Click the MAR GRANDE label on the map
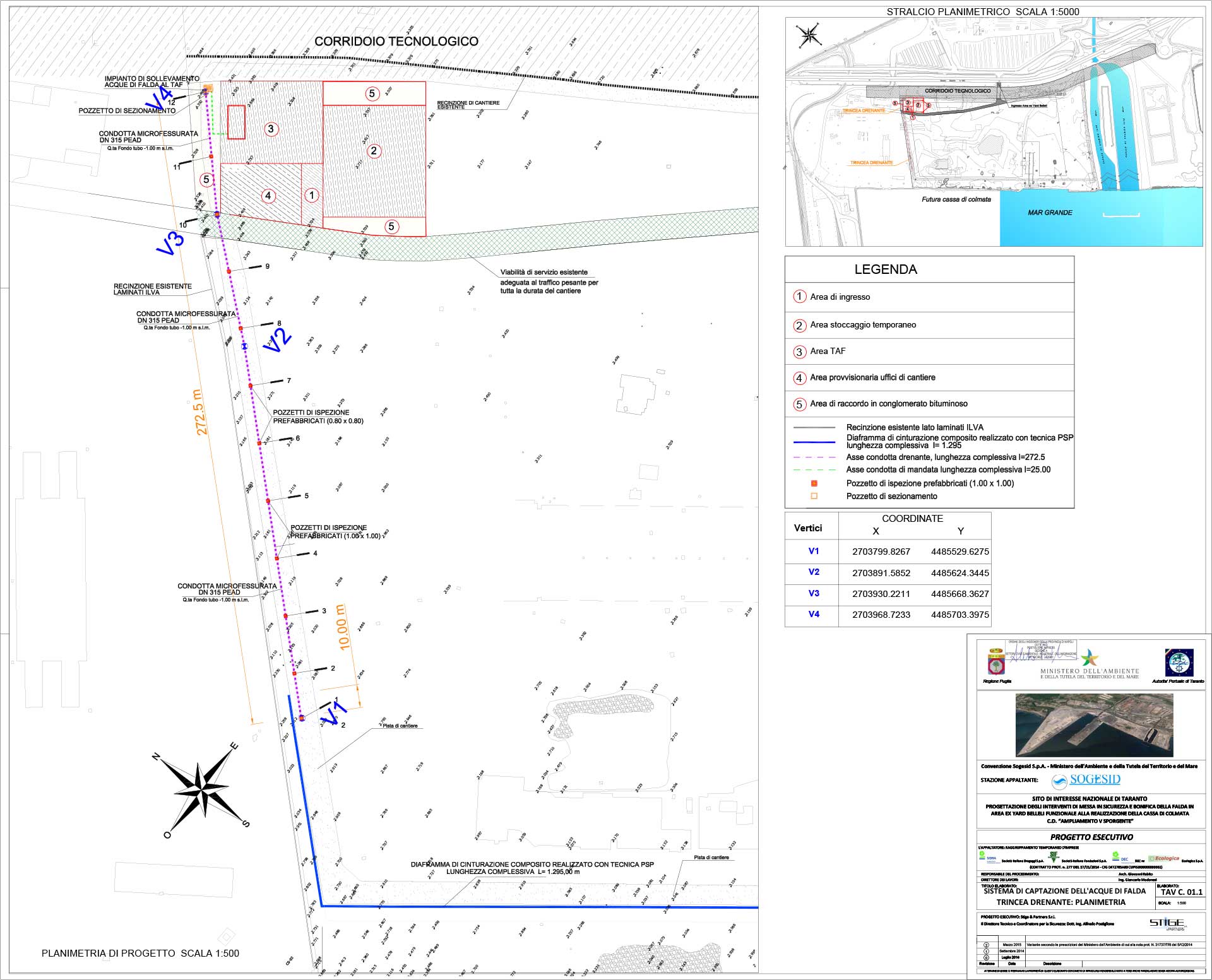Viewport: 1212px width, 980px height. (1050, 213)
